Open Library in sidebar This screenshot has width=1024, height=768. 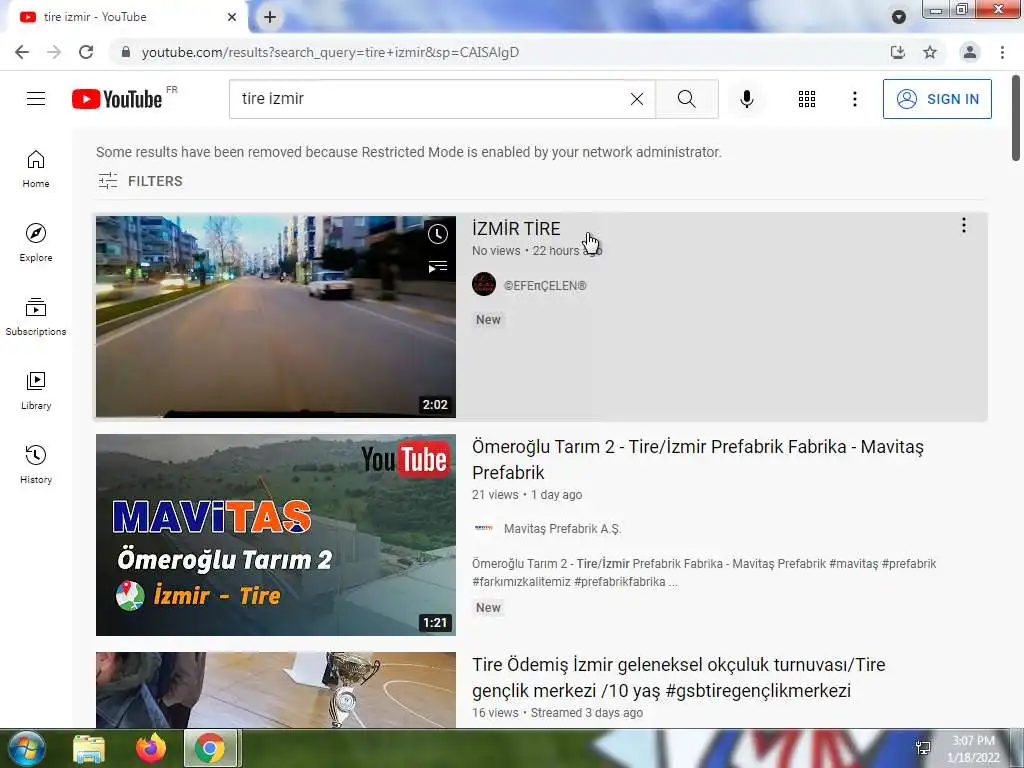click(x=36, y=391)
